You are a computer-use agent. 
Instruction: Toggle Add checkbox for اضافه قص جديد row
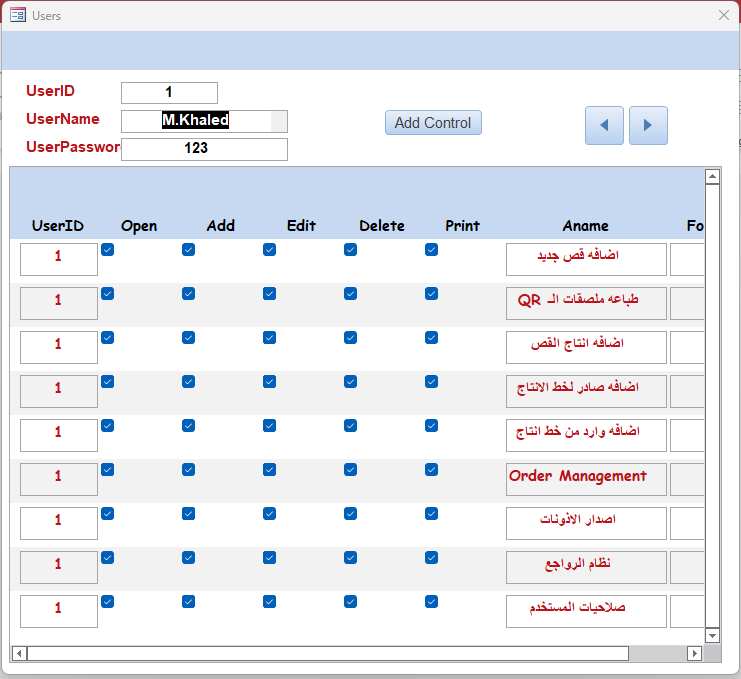point(188,249)
